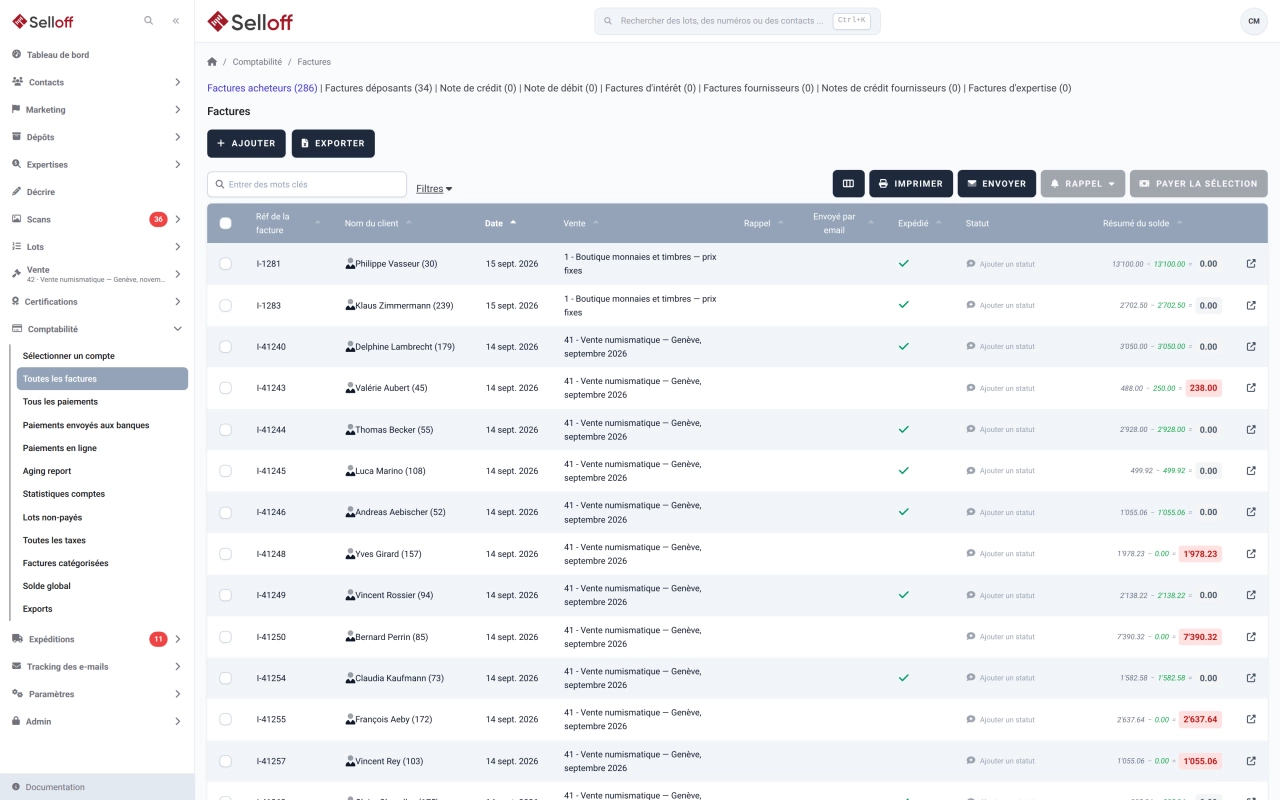
Task: Open invoice I-41243 external link icon
Action: click(x=1251, y=388)
